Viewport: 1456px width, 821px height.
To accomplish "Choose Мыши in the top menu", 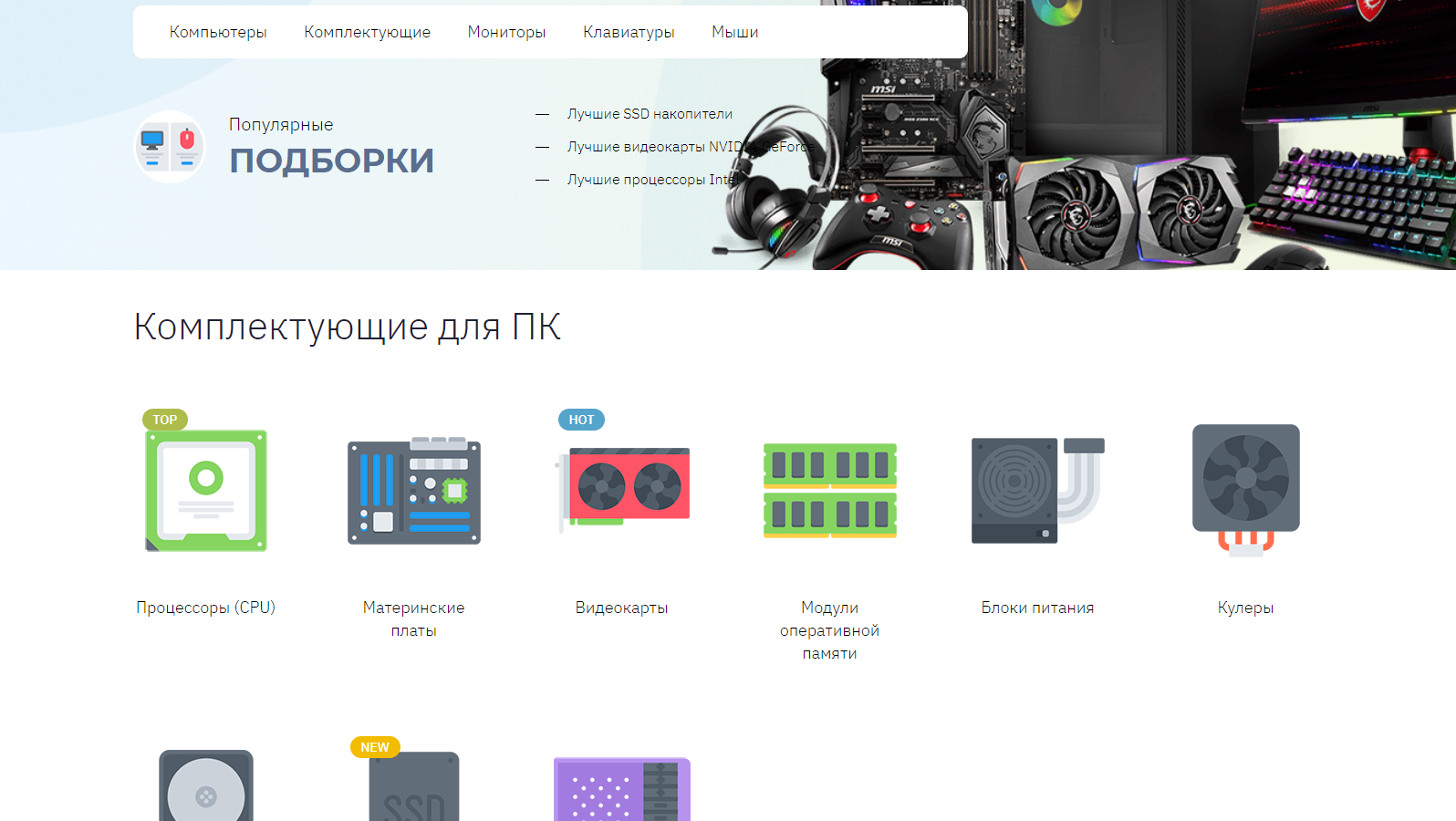I will [734, 32].
